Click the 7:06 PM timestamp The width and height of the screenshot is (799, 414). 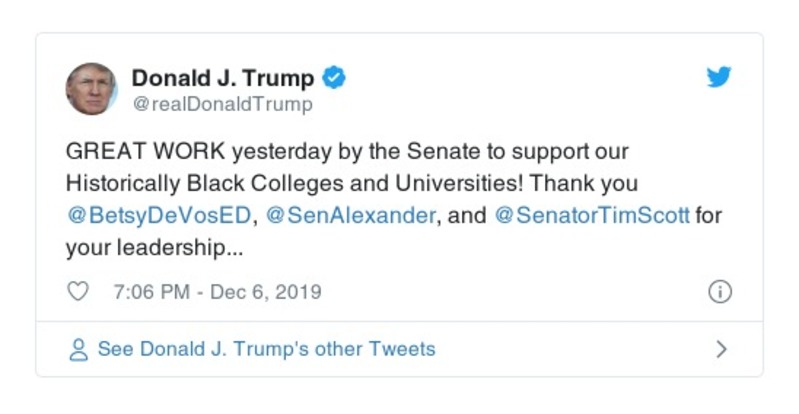tap(152, 292)
